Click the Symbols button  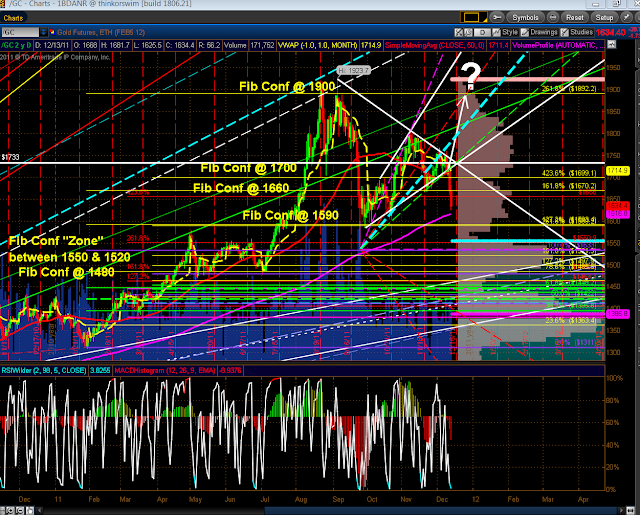[x=526, y=17]
